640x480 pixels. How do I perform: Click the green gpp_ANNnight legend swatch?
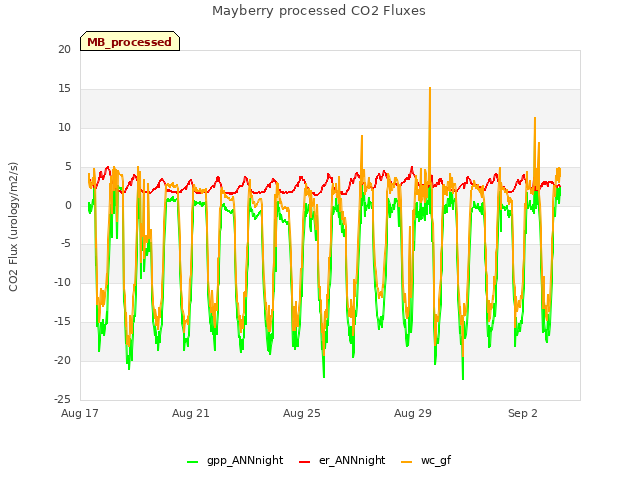click(192, 462)
